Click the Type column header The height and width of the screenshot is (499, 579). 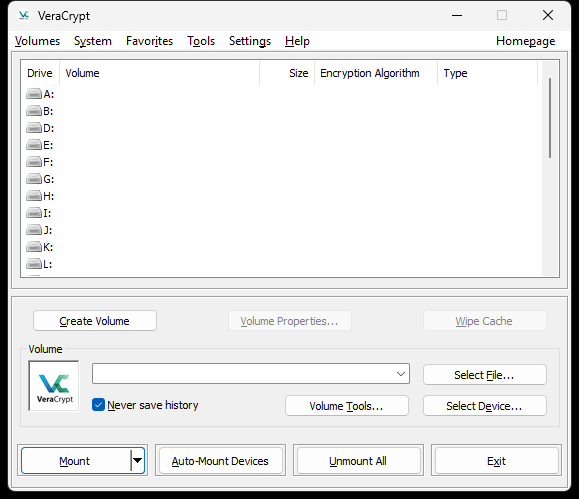point(488,73)
